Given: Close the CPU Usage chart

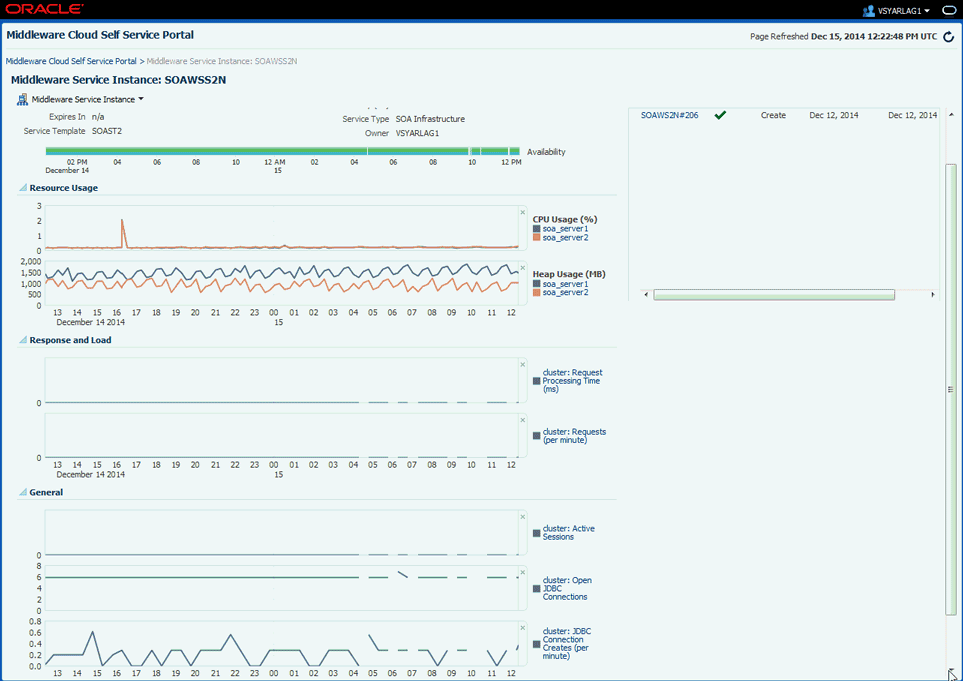Looking at the screenshot, I should point(523,212).
